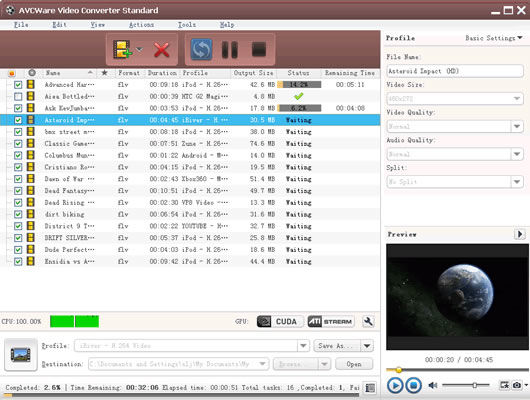This screenshot has width=530, height=400.
Task: Uncheck the Ask KevJumba file checkbox
Action: (x=18, y=108)
